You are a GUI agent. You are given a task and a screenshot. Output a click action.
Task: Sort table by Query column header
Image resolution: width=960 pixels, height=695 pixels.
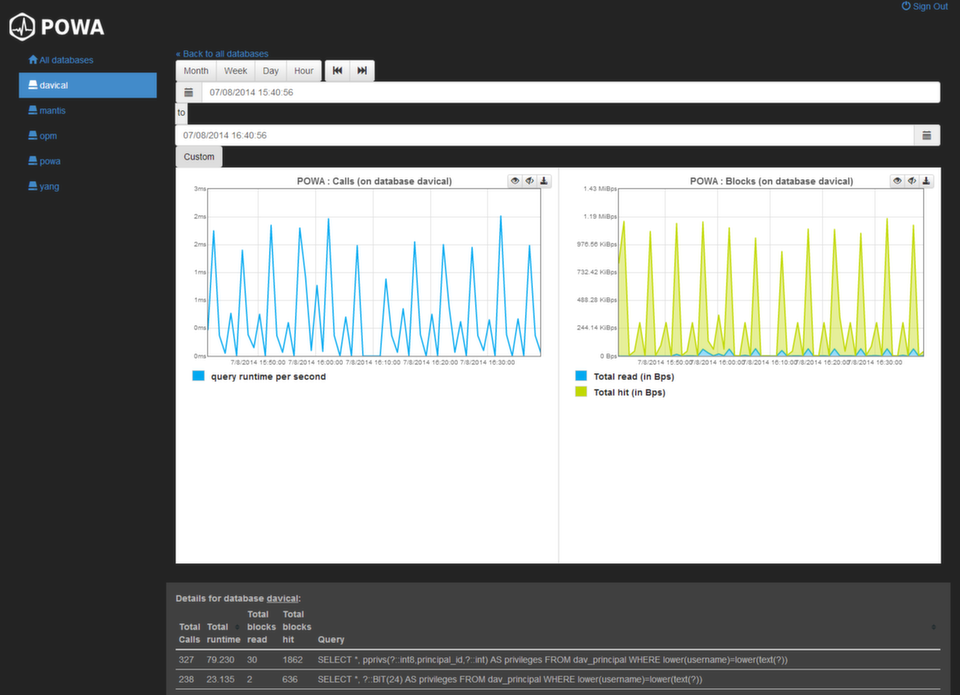tap(331, 639)
